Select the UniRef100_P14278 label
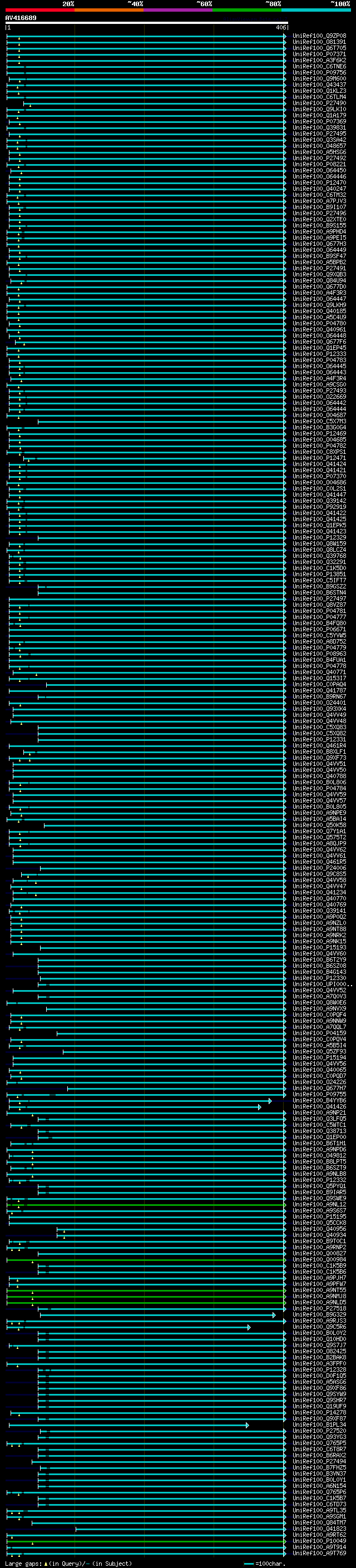The height and width of the screenshot is (1568, 356). tap(319, 1412)
